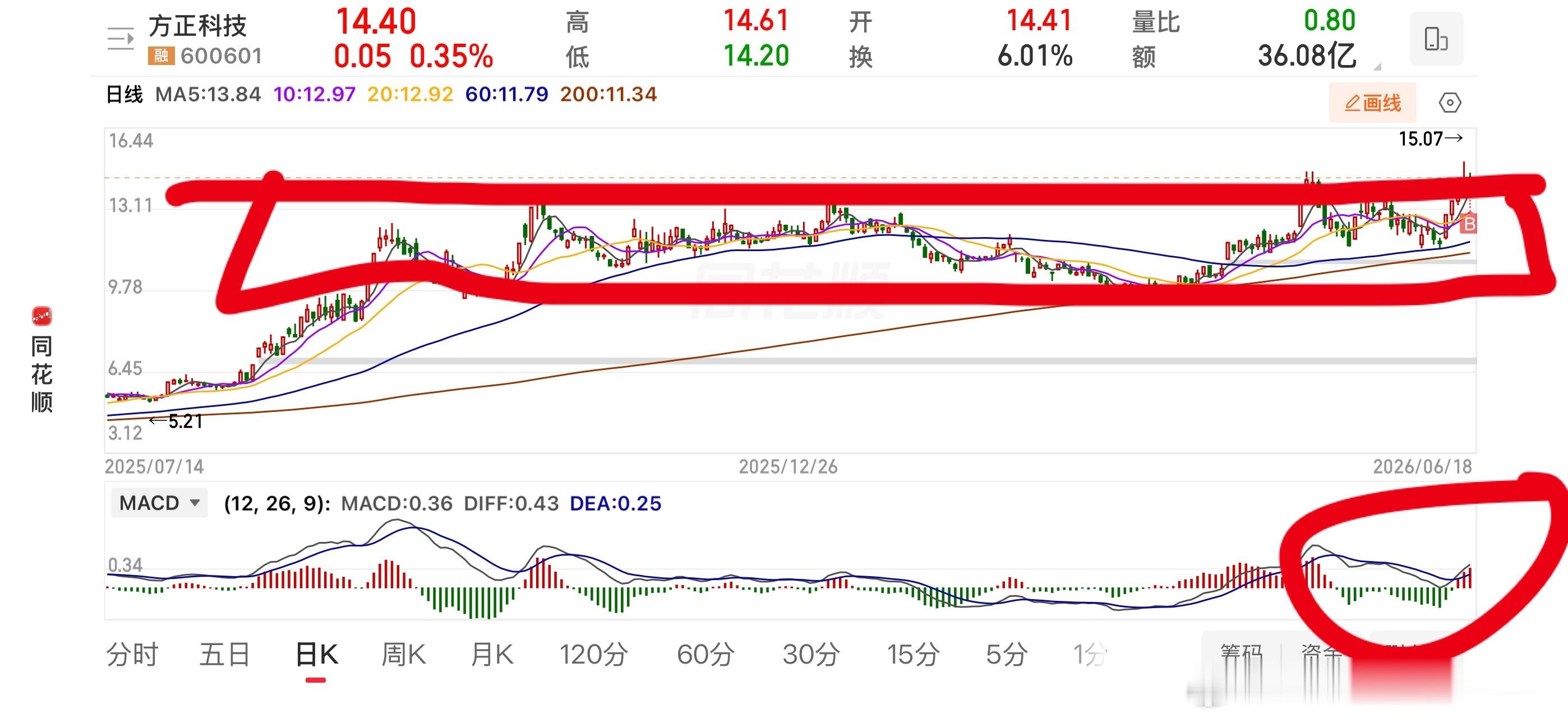Tap the volume ratio 0.80
This screenshot has height=723, width=1568.
click(x=1330, y=21)
